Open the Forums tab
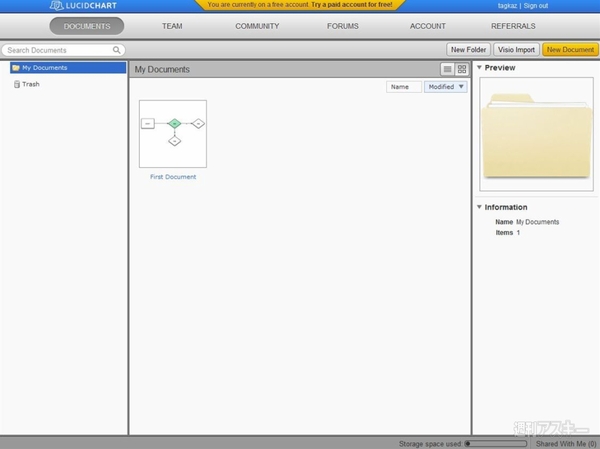Screen dimensions: 600x449 [343, 26]
